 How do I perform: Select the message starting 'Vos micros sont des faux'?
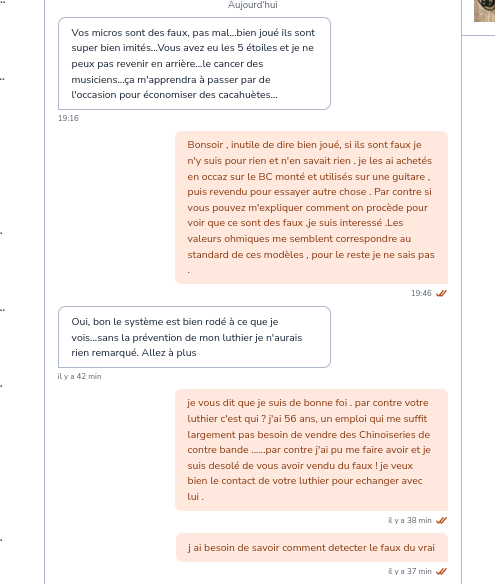coord(194,64)
